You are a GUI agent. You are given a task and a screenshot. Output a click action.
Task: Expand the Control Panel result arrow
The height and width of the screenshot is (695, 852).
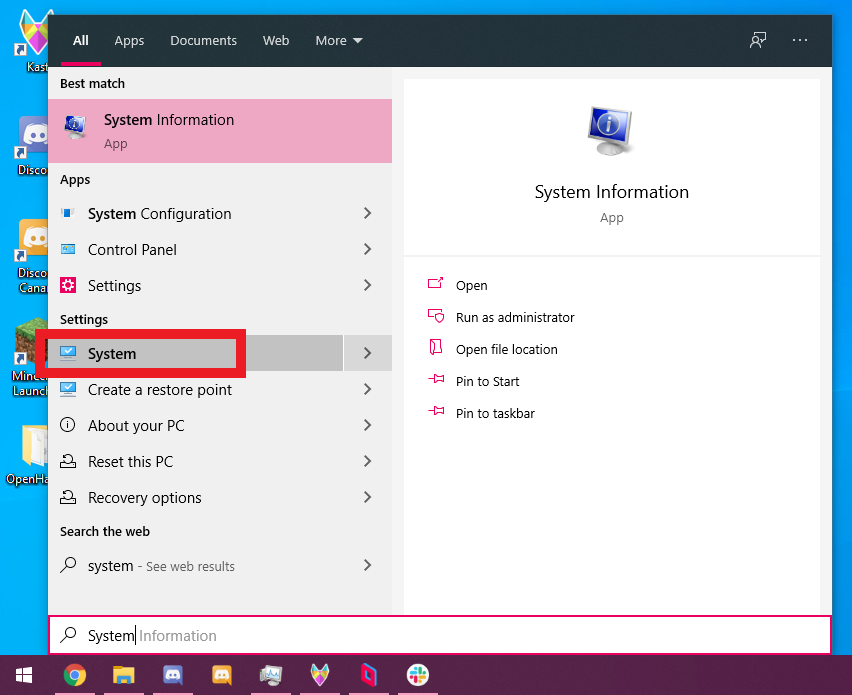coord(367,250)
